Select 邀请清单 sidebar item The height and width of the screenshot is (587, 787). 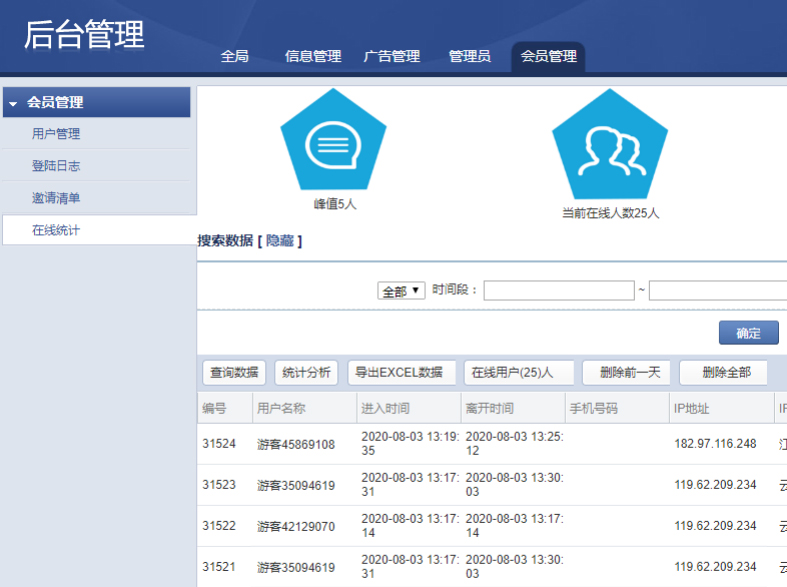click(x=56, y=198)
